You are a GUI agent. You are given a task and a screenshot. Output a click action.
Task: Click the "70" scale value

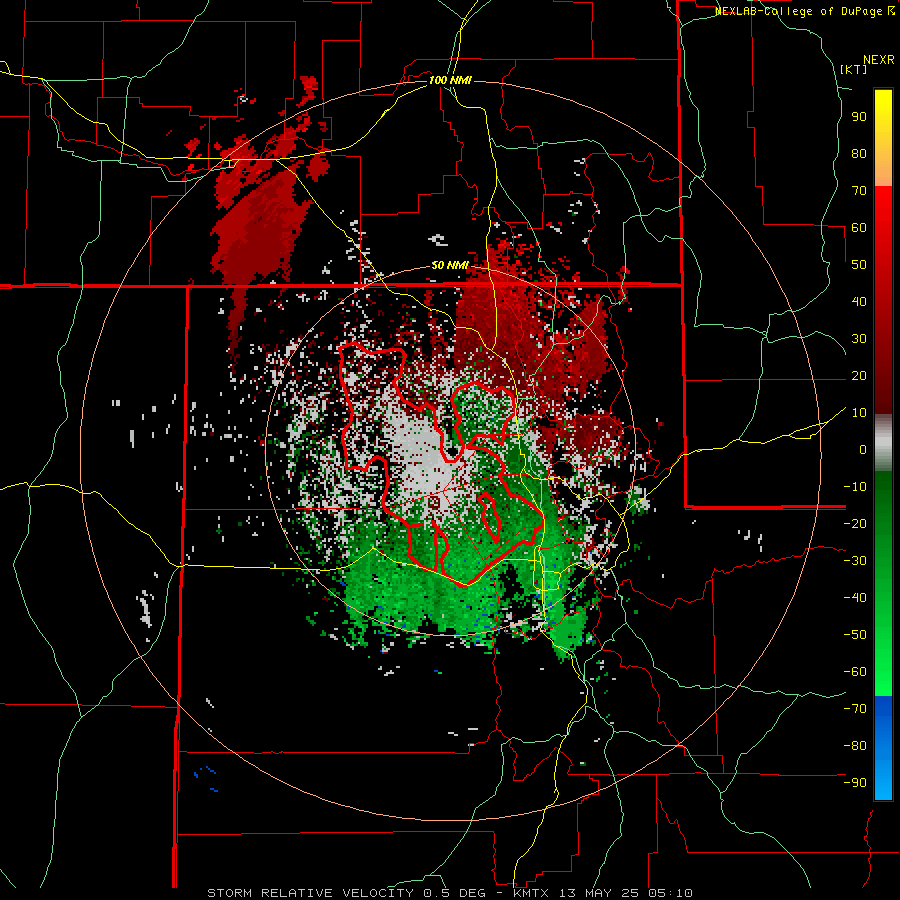tap(859, 191)
